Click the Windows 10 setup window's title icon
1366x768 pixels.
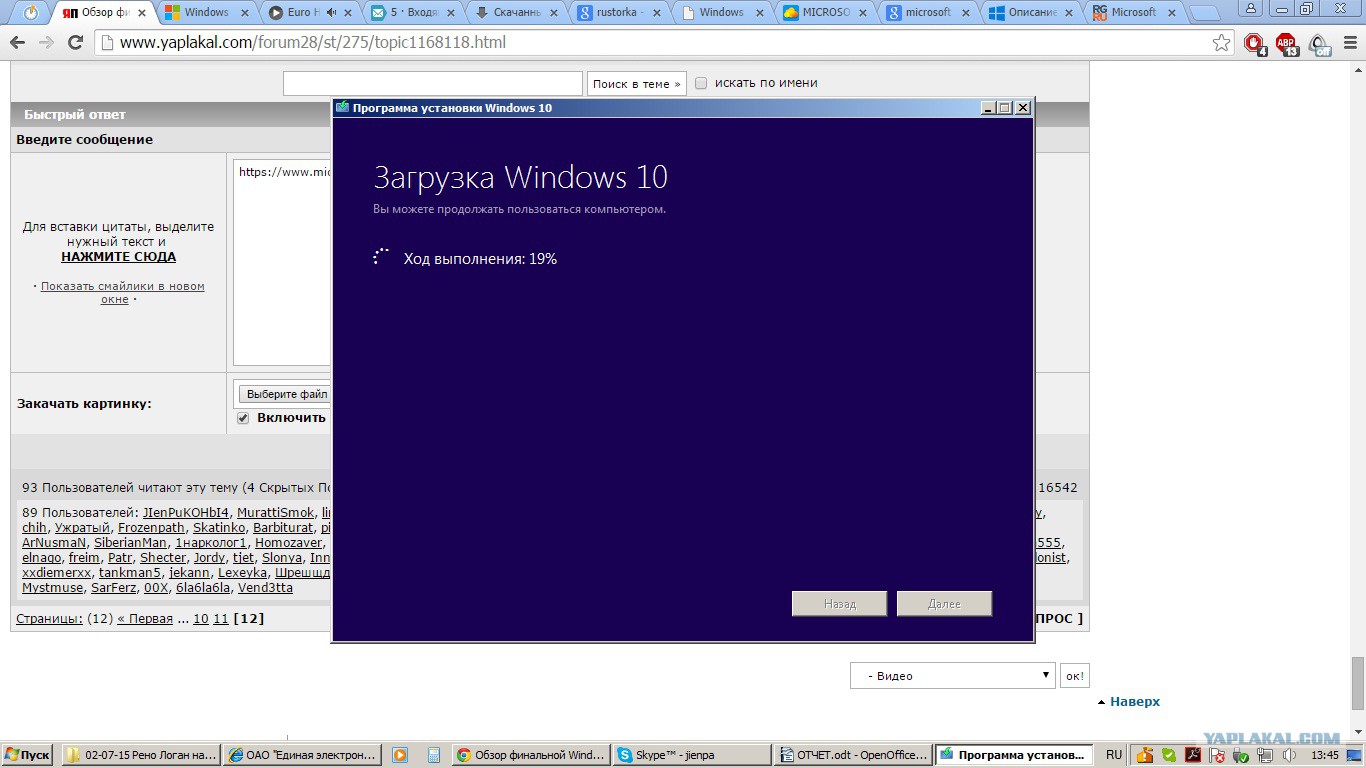tap(342, 107)
